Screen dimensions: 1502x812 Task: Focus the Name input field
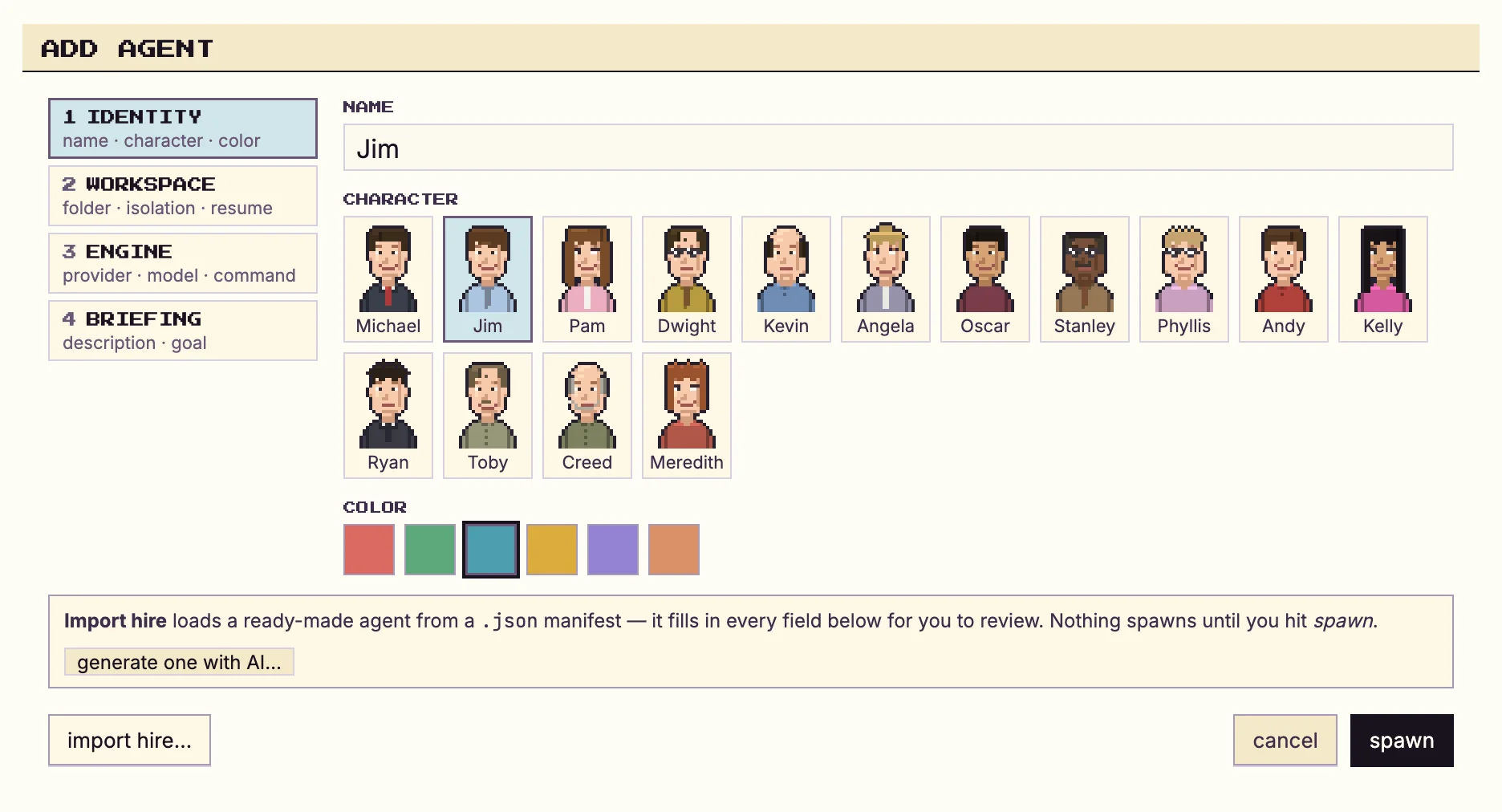pyautogui.click(x=899, y=148)
